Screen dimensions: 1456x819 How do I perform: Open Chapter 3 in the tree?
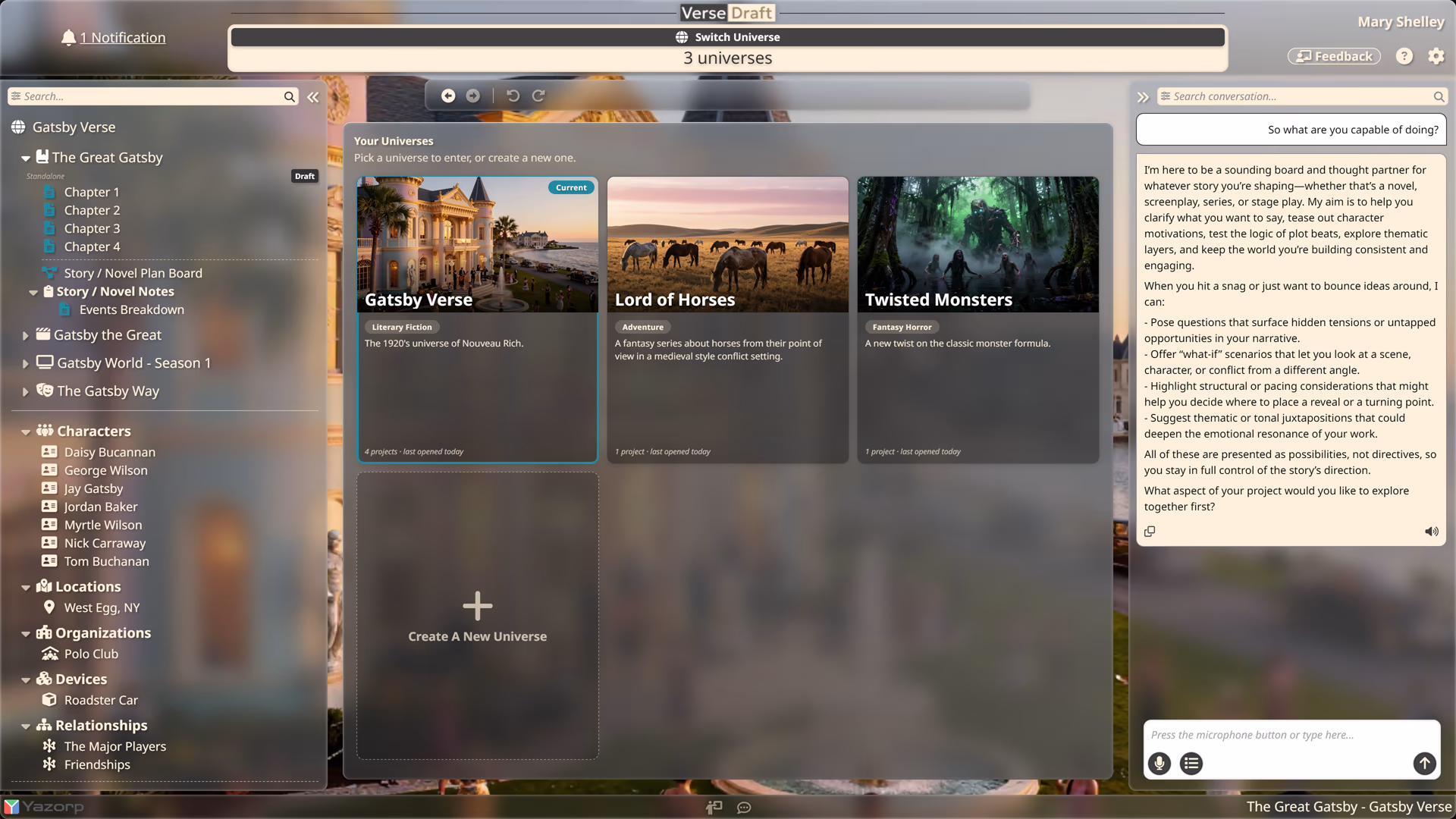91,228
